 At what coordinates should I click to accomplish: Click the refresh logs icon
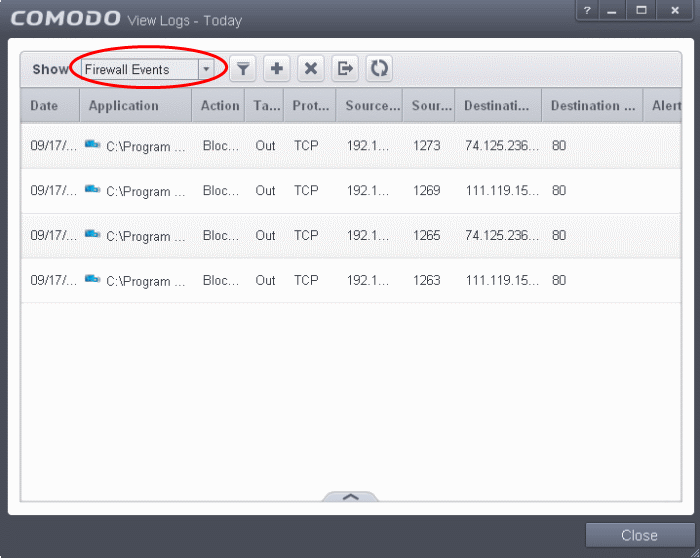click(379, 69)
